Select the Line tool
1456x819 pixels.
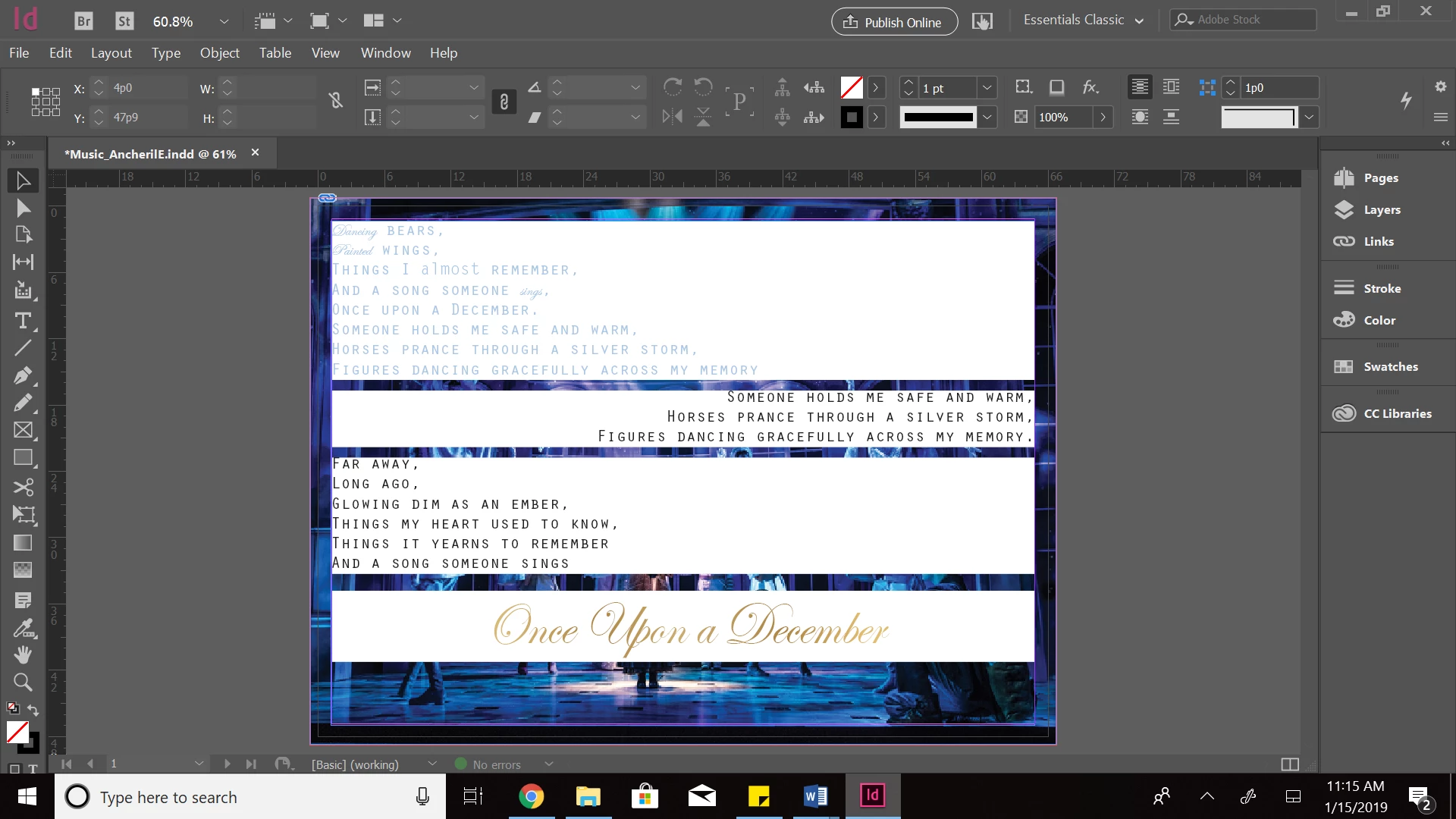coord(23,348)
